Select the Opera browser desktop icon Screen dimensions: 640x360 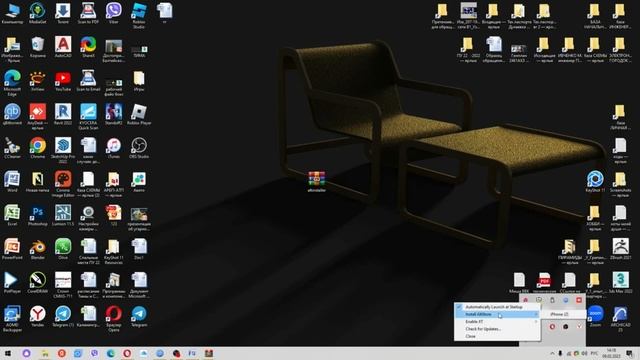click(113, 319)
